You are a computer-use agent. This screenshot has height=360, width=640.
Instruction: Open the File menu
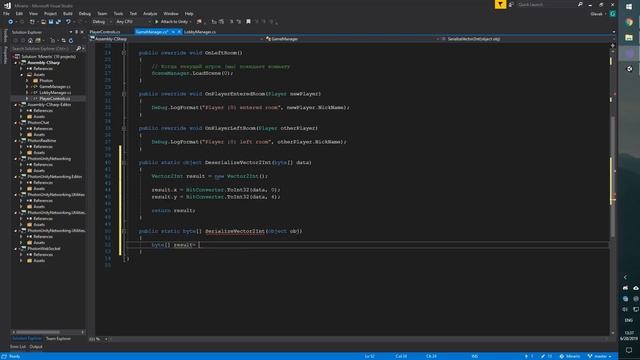(x=6, y=13)
